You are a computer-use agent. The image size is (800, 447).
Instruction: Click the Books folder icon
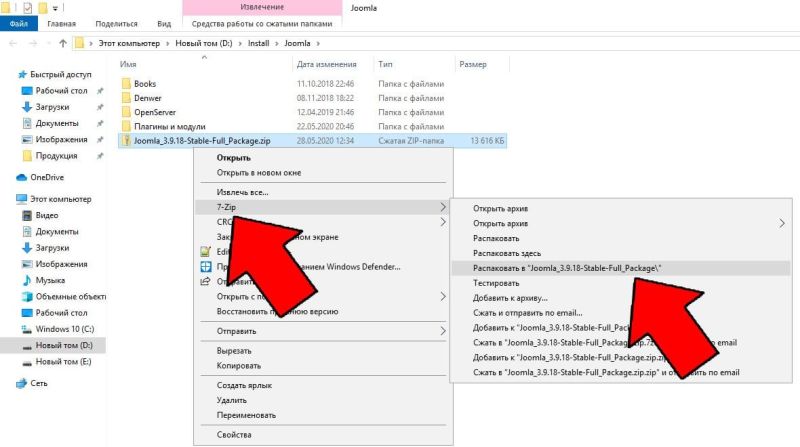(126, 84)
